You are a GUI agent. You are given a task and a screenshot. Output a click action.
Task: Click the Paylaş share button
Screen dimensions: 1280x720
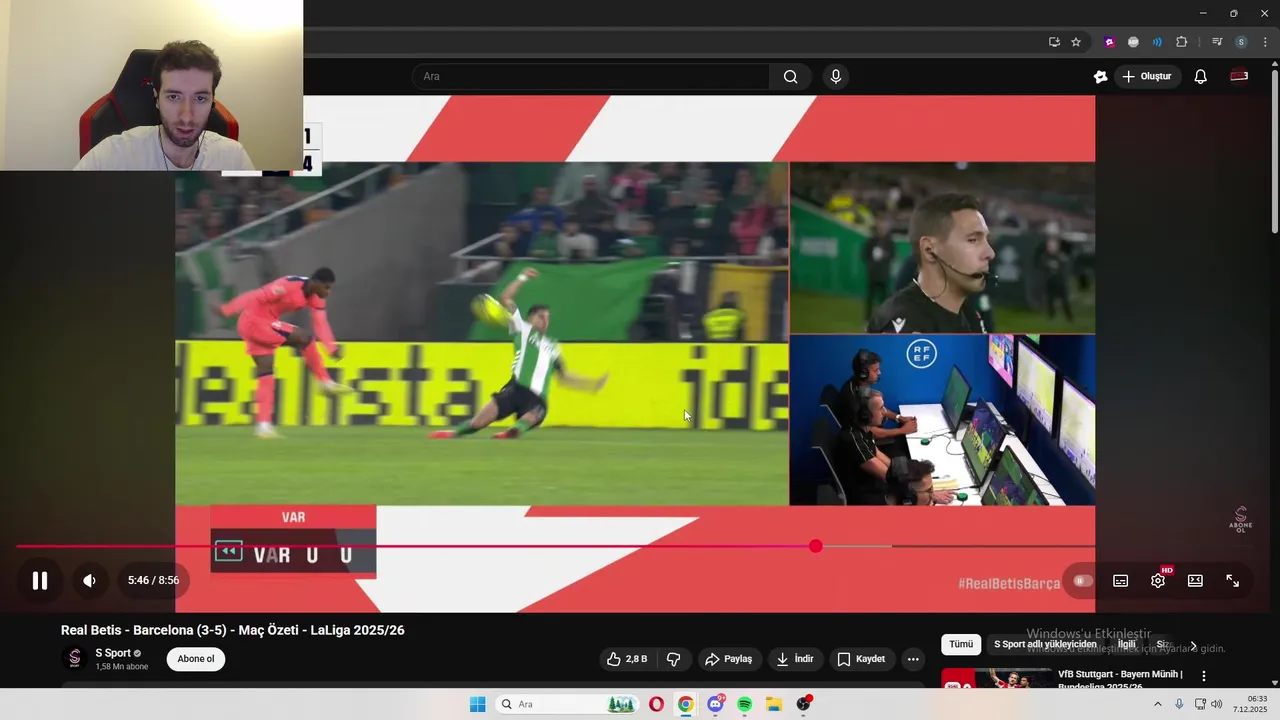(728, 659)
